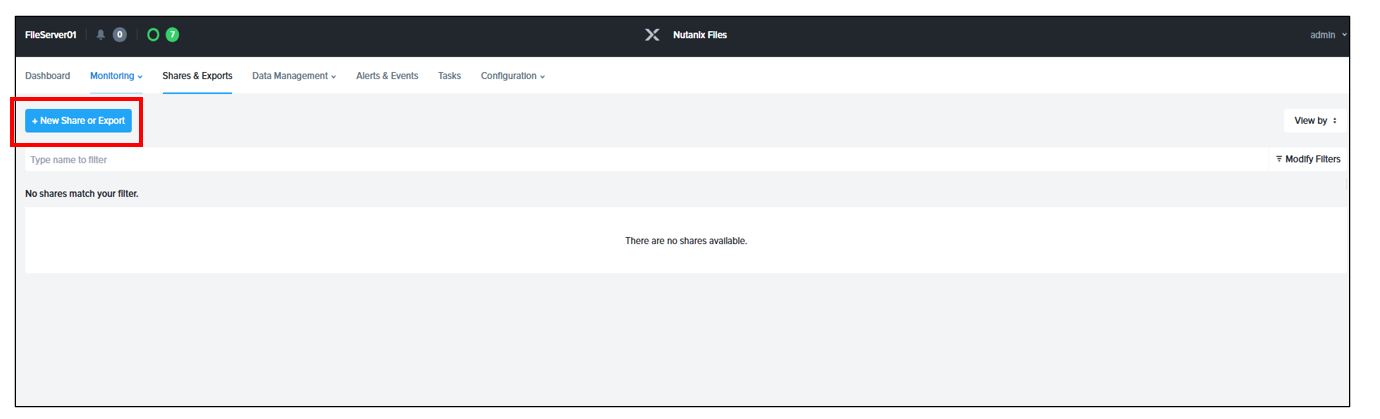
Task: Open the Dashboard tab
Action: [48, 76]
